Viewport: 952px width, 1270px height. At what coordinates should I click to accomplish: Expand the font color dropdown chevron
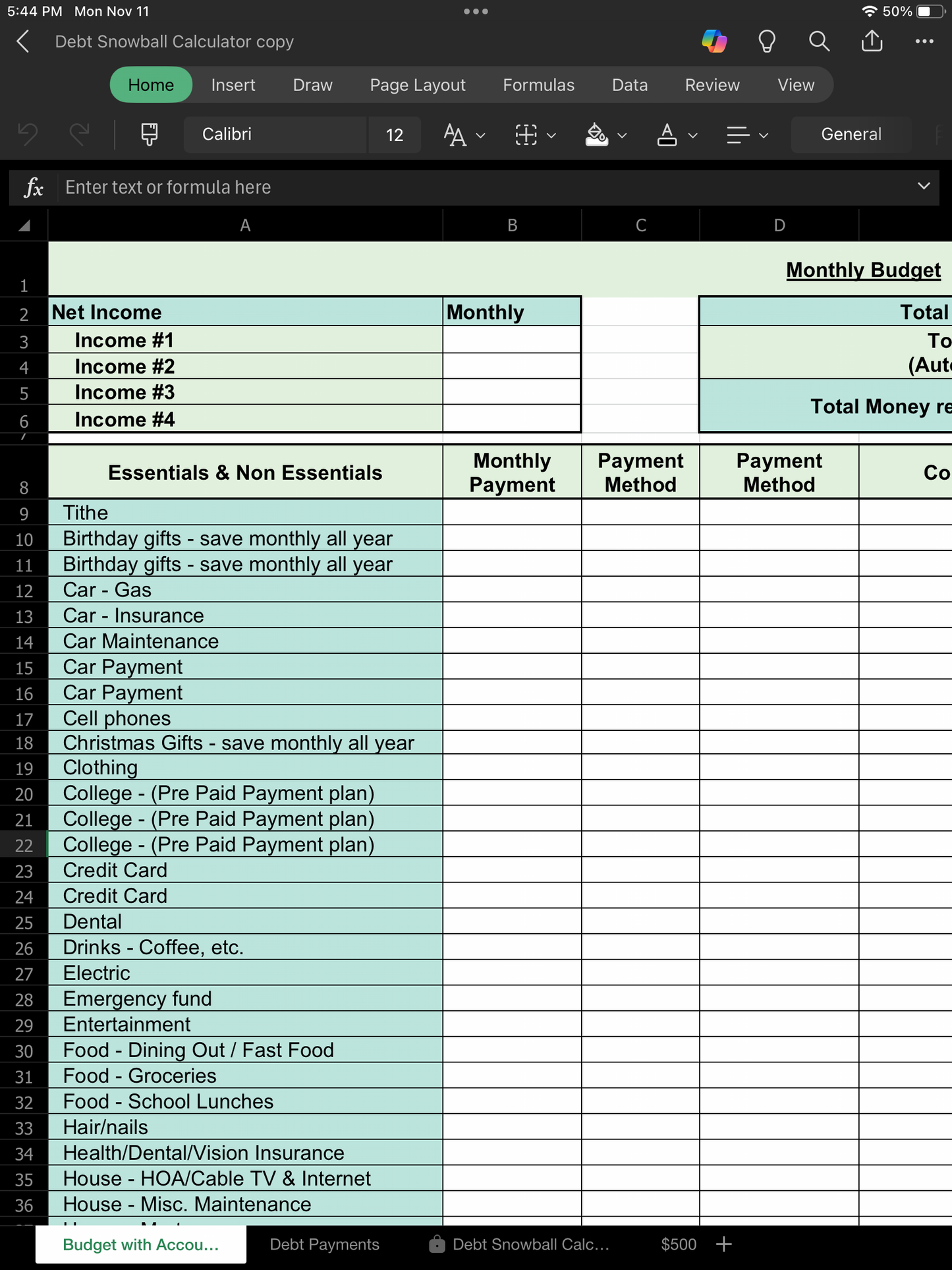click(692, 136)
